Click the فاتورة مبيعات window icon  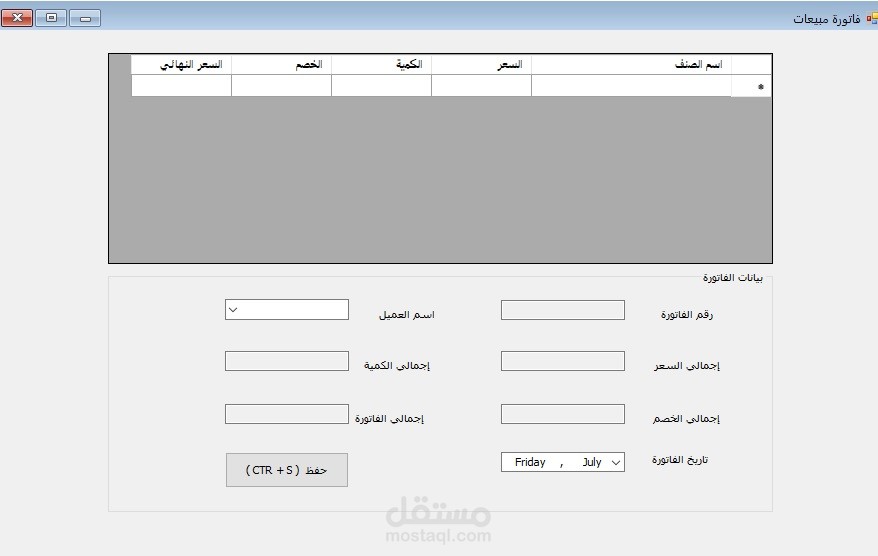click(872, 18)
